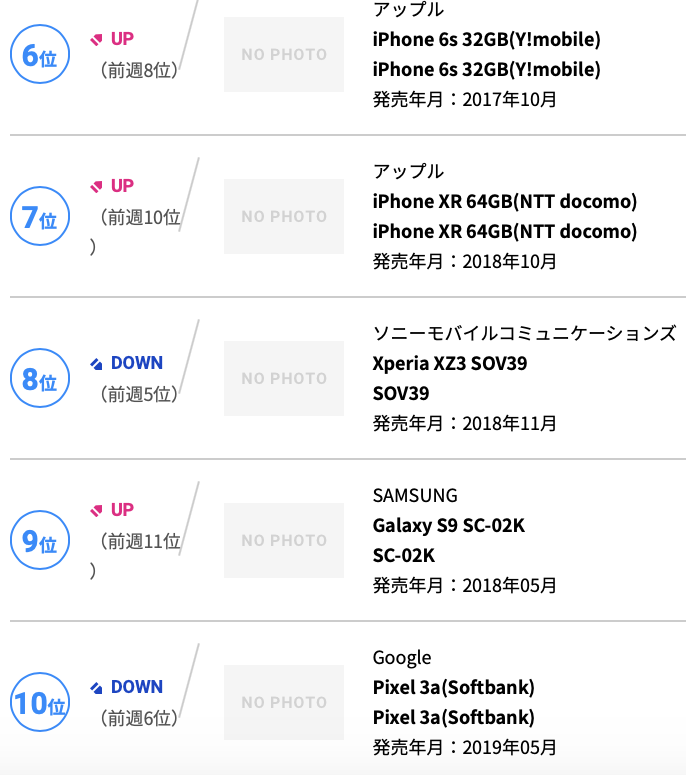Click the pink UP arrow icon for rank 6
Viewport: 686px width, 775px height.
tap(96, 39)
